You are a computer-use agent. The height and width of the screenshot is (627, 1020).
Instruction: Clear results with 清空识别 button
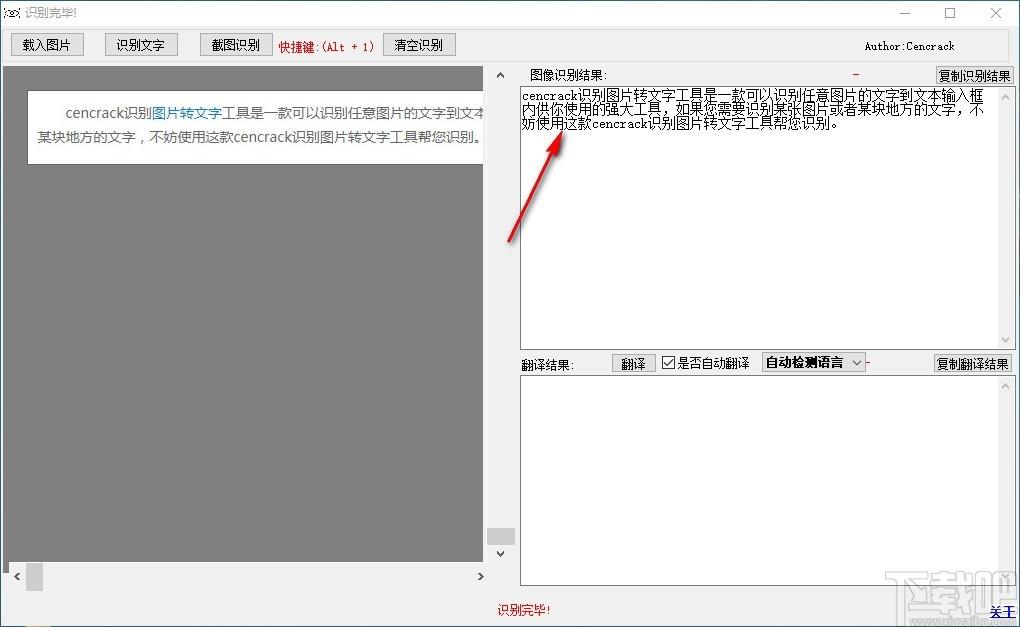pos(419,45)
